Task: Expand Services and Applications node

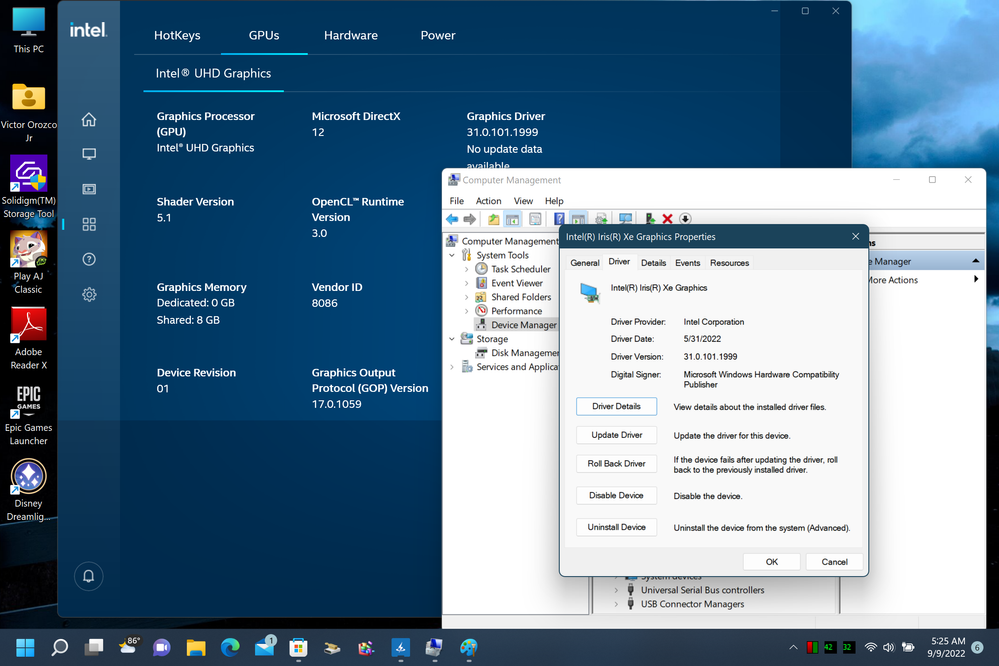Action: tap(452, 367)
